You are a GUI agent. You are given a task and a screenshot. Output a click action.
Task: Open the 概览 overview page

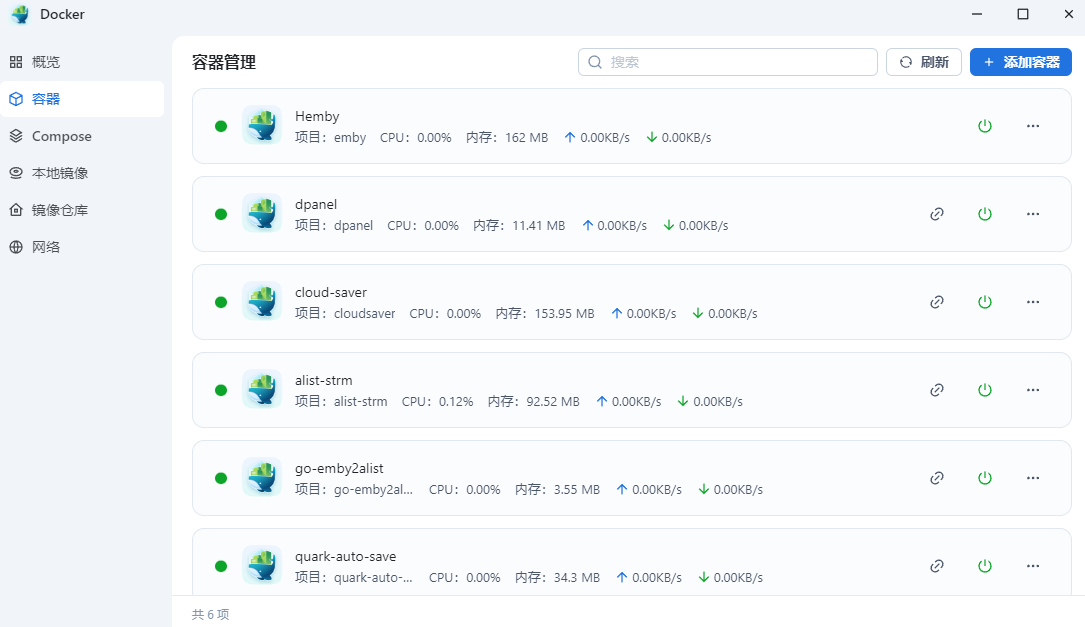click(82, 62)
